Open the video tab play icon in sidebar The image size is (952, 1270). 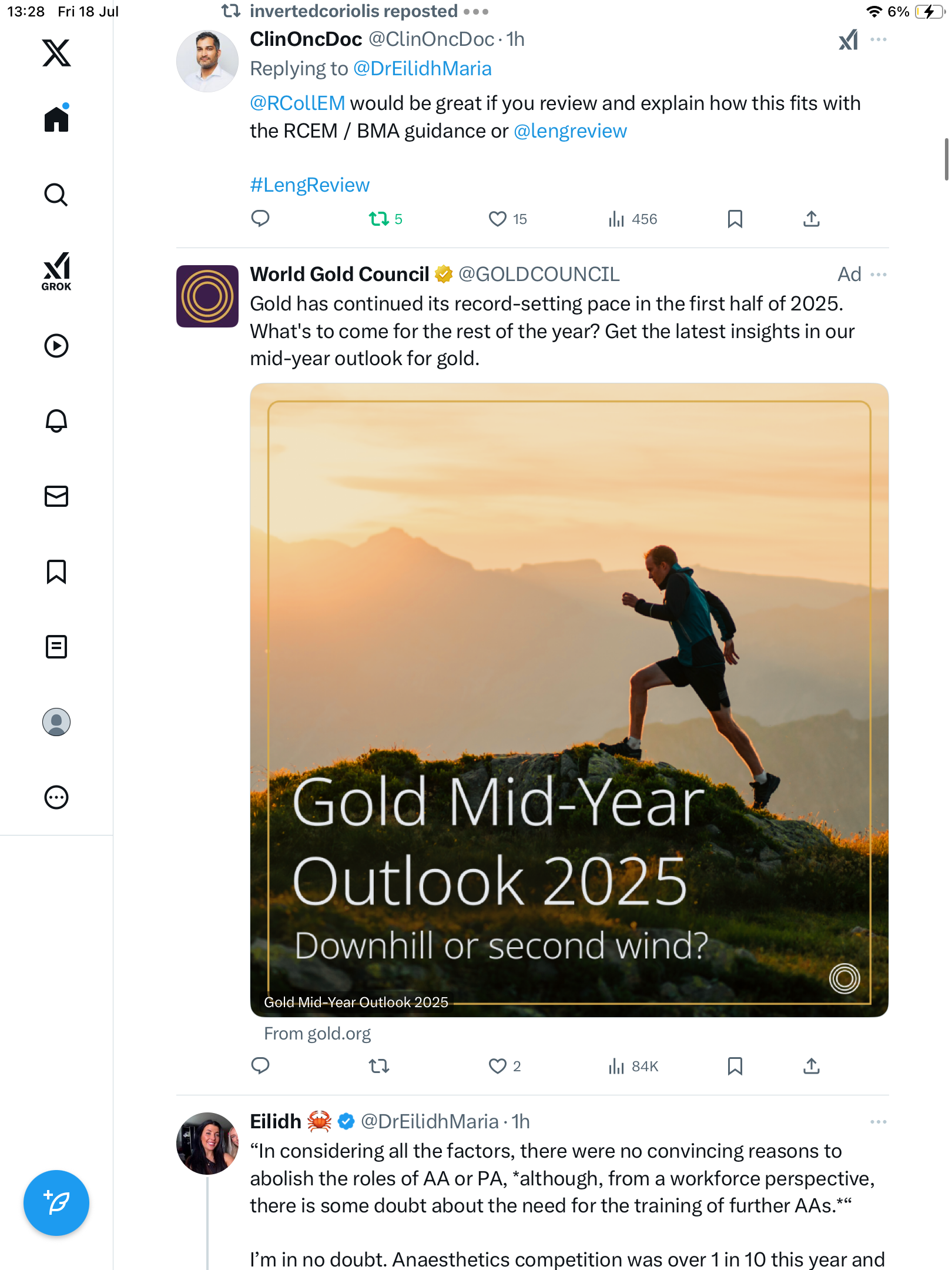tap(56, 346)
